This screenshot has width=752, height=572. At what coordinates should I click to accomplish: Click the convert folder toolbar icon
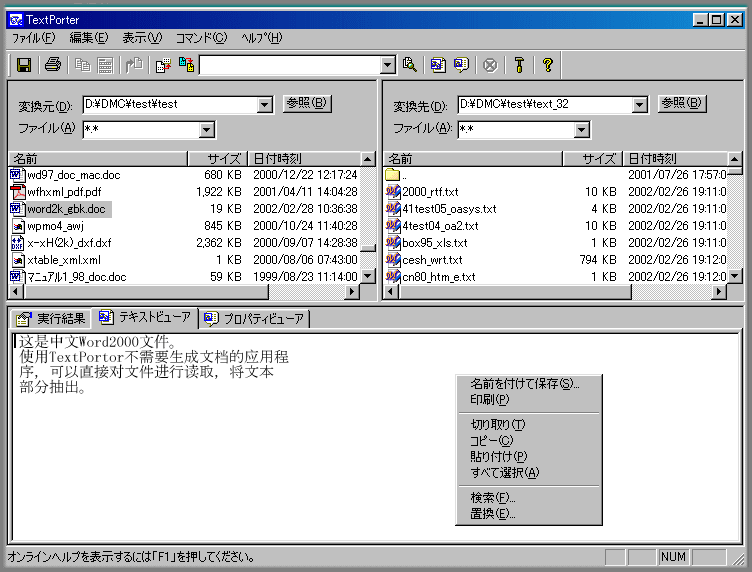(x=186, y=65)
